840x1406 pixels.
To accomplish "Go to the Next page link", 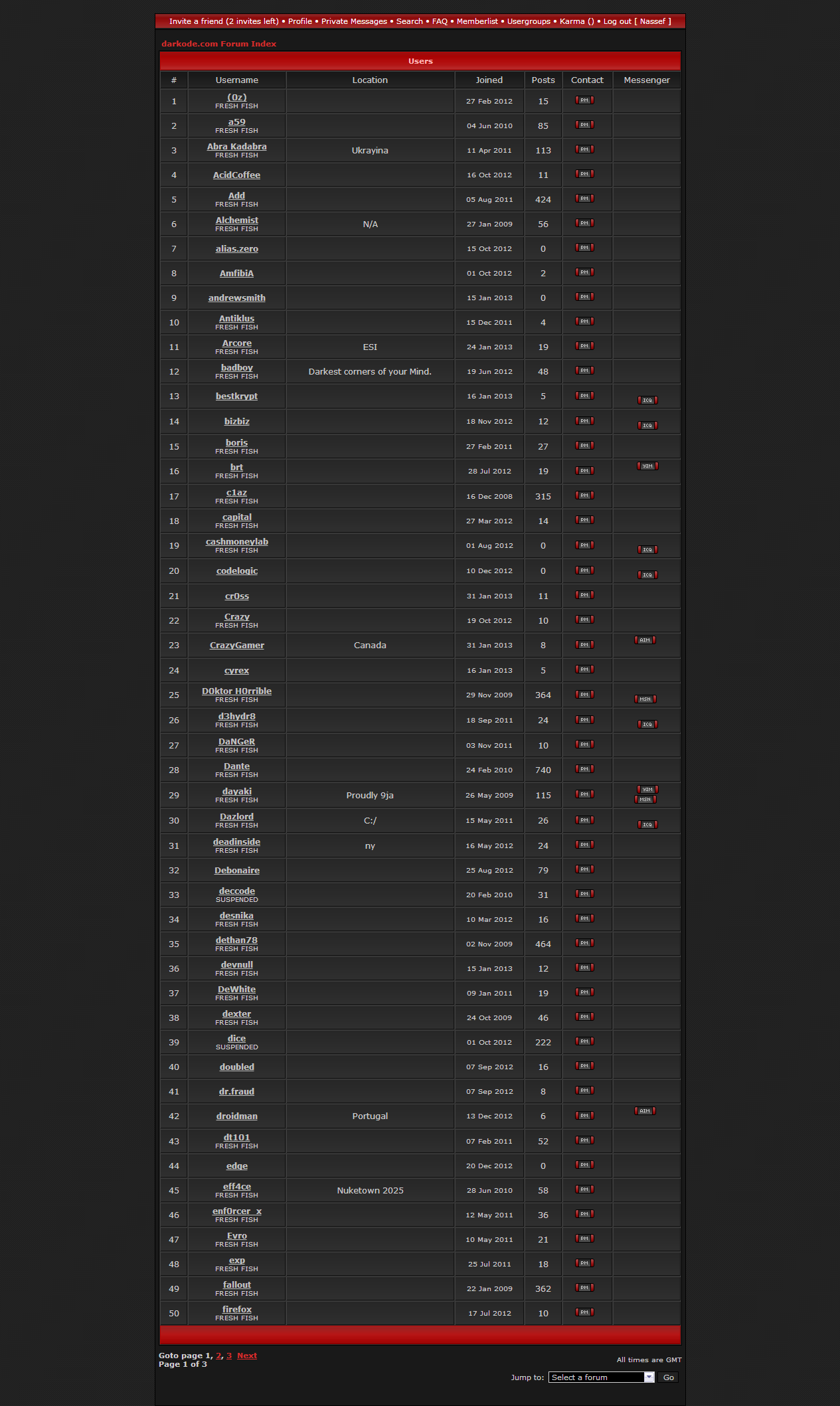I will (246, 1356).
